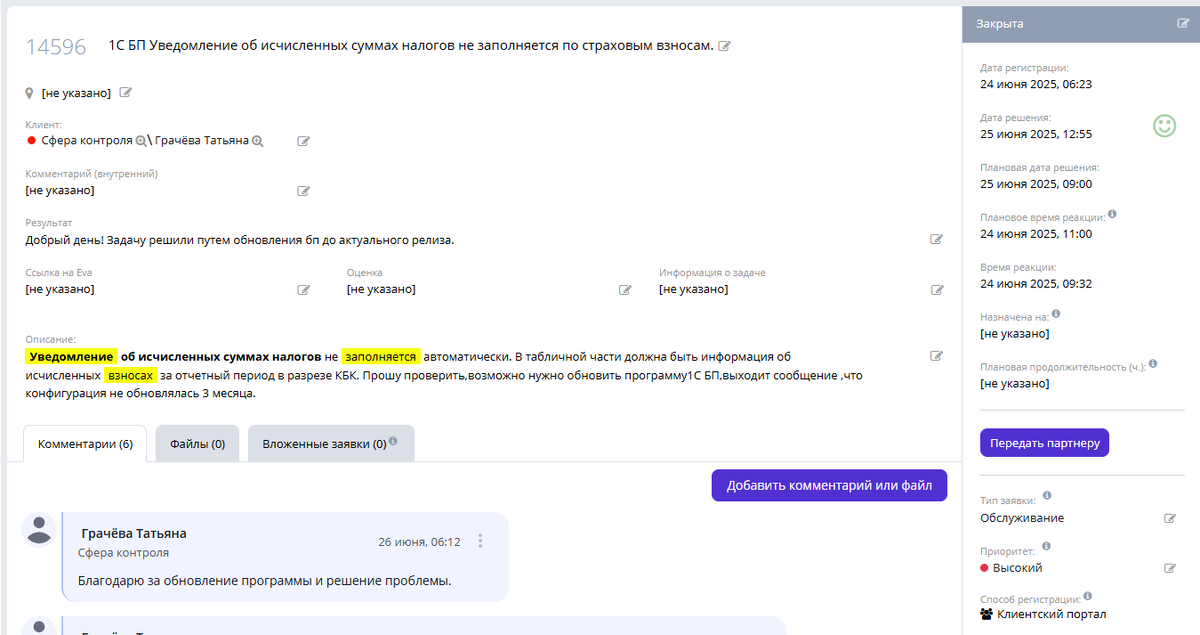1200x635 pixels.
Task: Click reaction time '24 июня 2025, 09:32'
Action: pyautogui.click(x=1036, y=284)
